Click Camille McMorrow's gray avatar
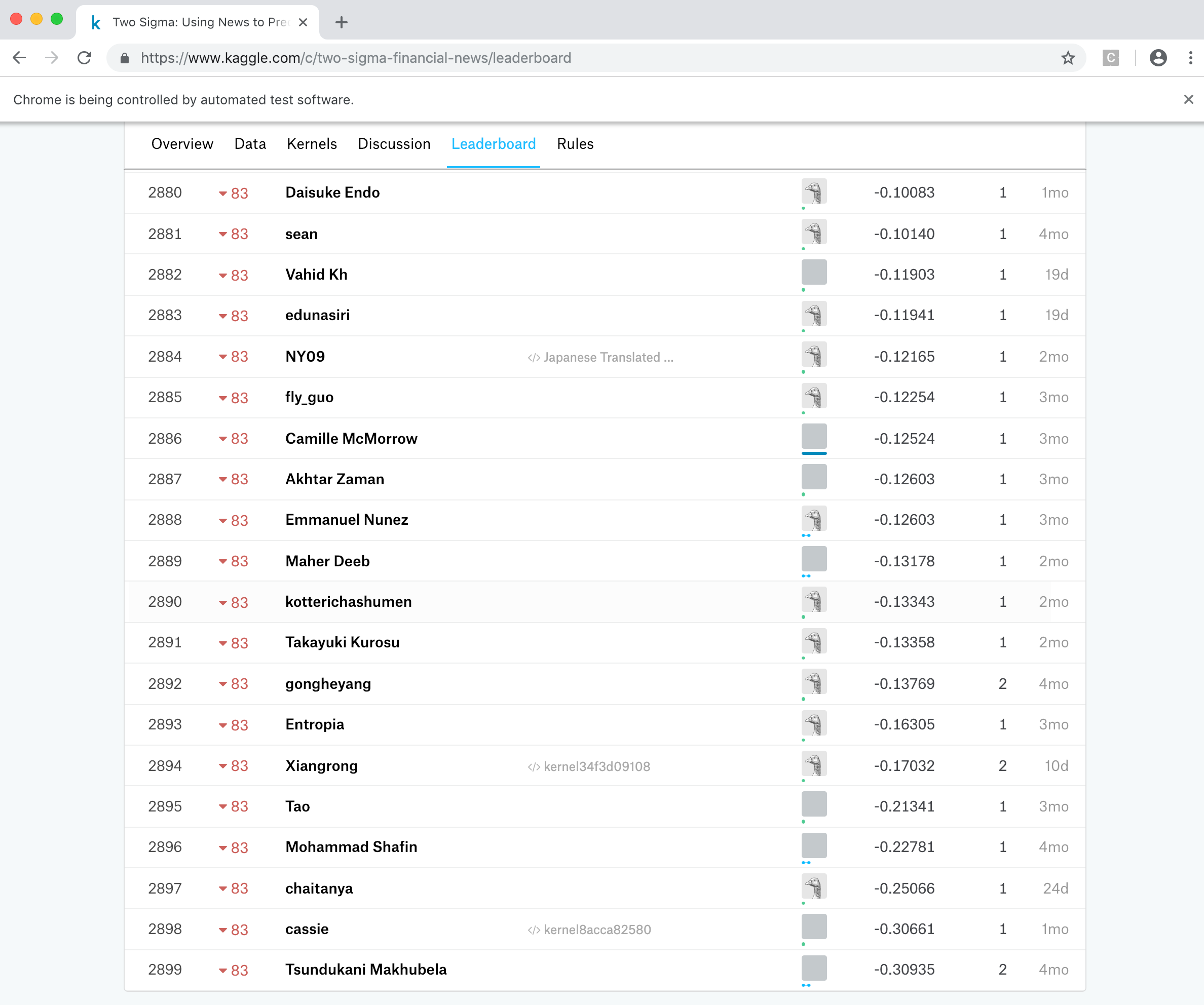The height and width of the screenshot is (1005, 1204). (813, 437)
